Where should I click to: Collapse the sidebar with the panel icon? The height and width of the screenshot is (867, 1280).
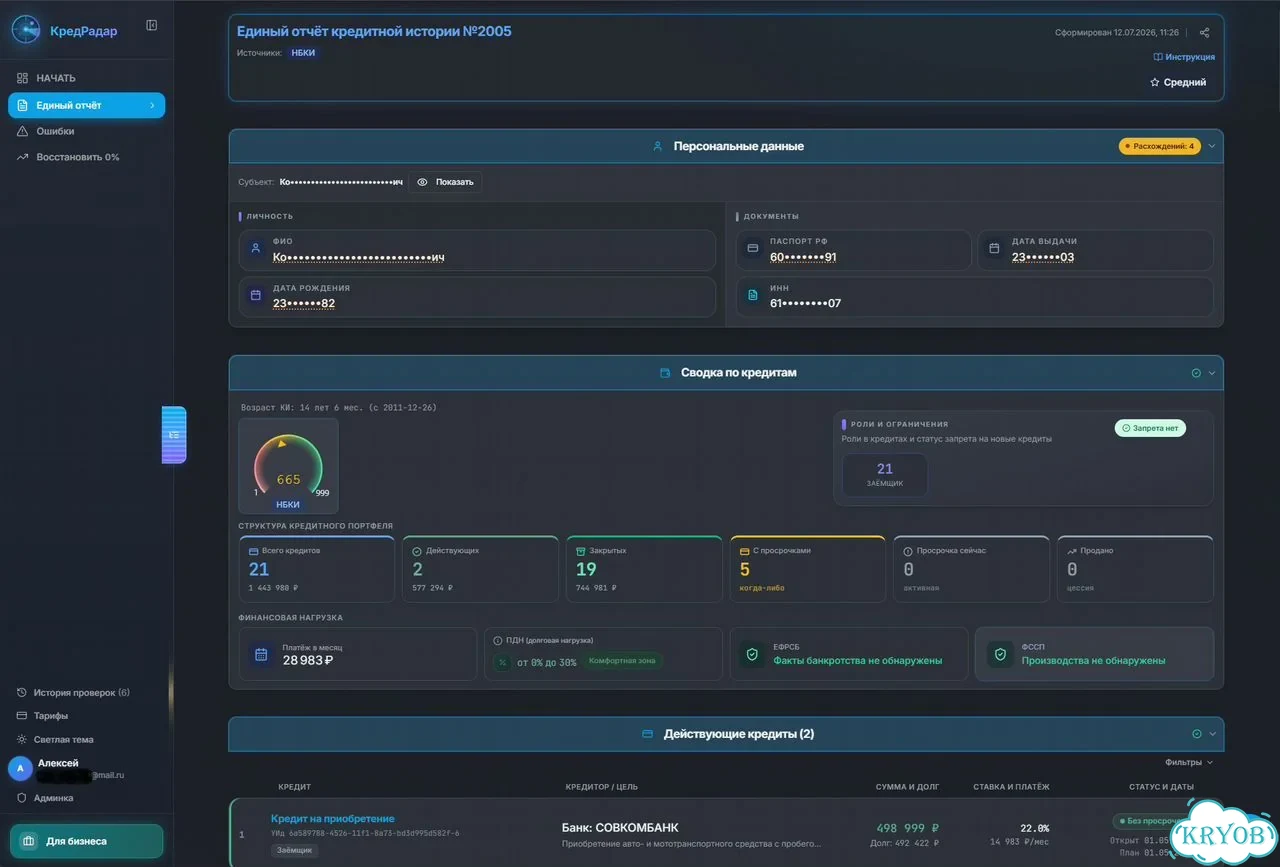(x=151, y=25)
